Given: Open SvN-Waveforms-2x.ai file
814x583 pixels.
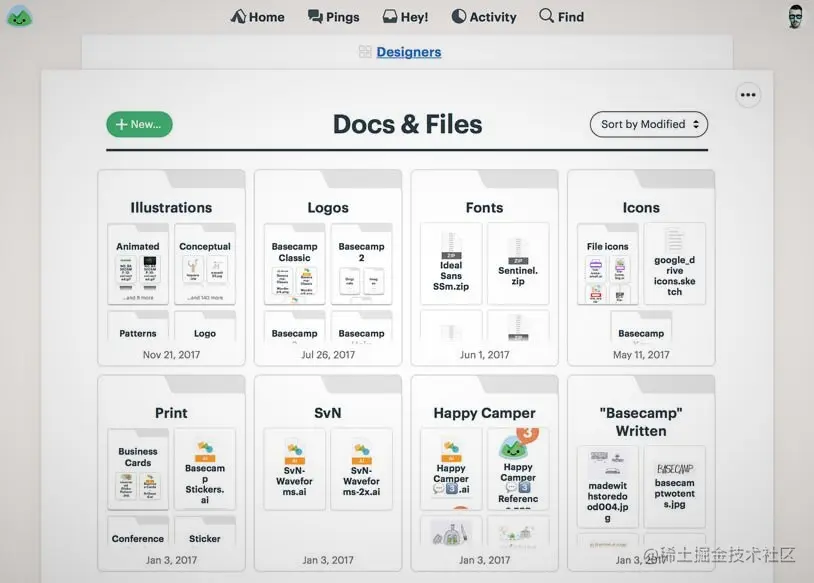Looking at the screenshot, I should 361,469.
